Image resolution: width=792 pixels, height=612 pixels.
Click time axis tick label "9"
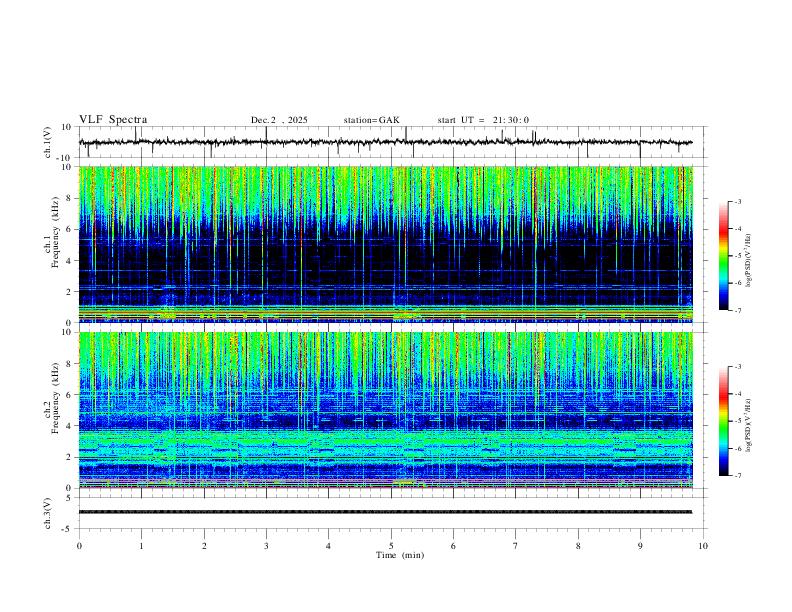(x=640, y=546)
